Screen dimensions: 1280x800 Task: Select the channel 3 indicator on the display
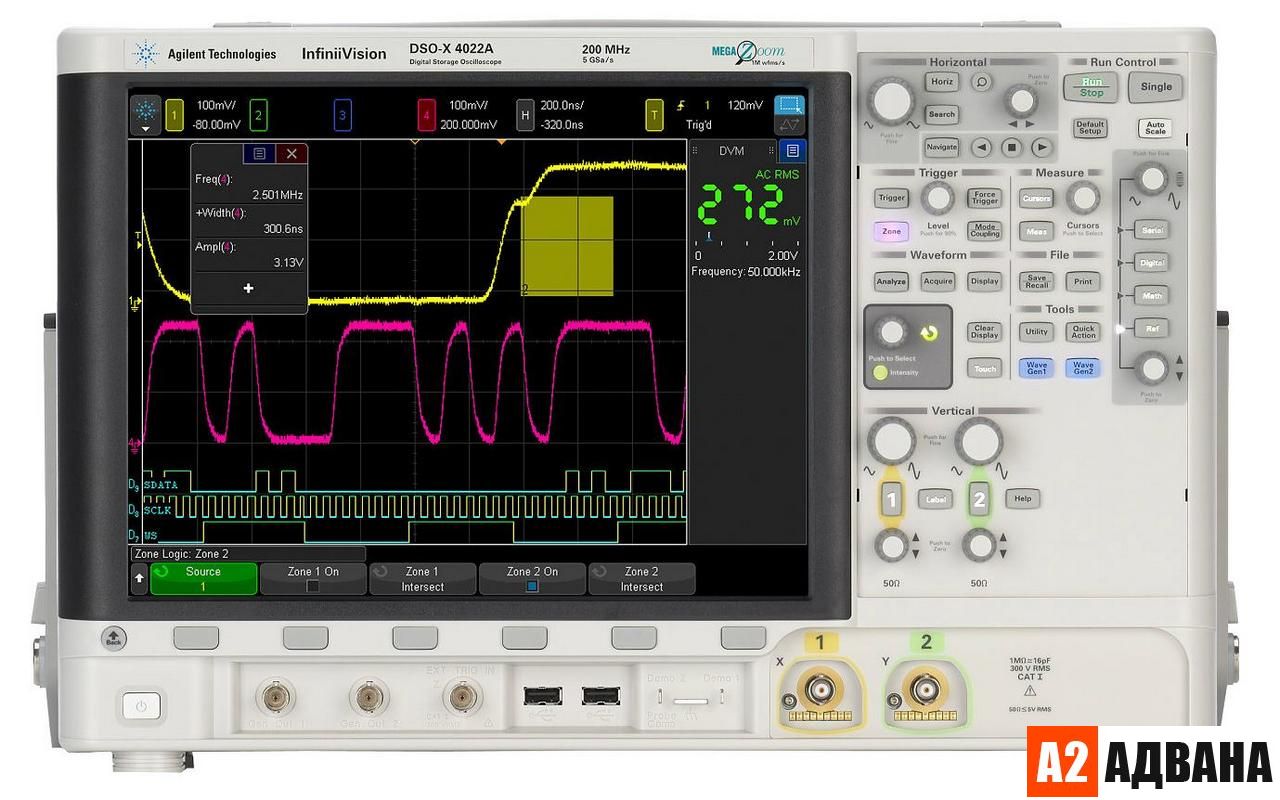coord(343,116)
